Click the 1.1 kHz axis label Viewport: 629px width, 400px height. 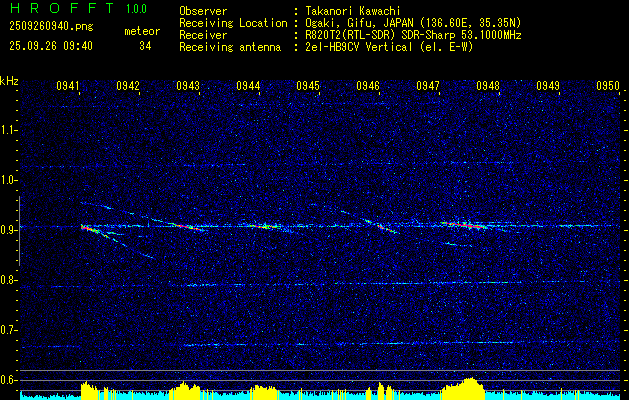point(8,130)
